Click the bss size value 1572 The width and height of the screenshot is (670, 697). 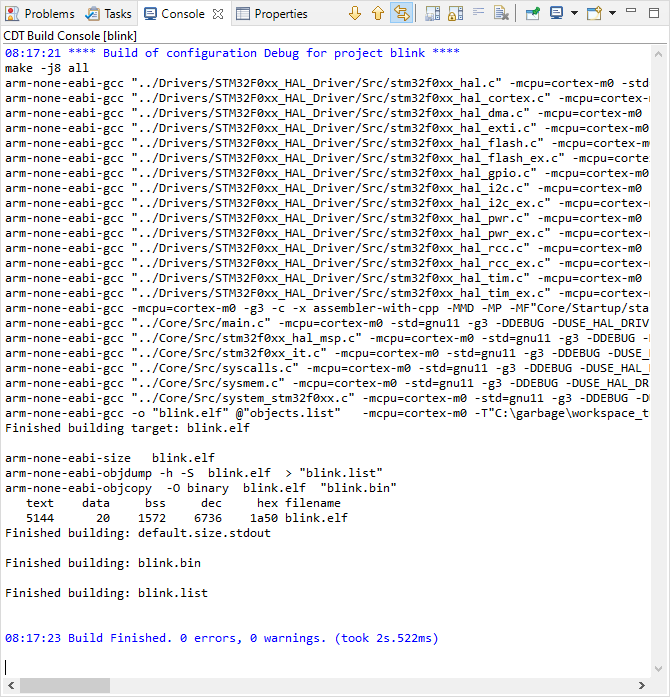152,518
